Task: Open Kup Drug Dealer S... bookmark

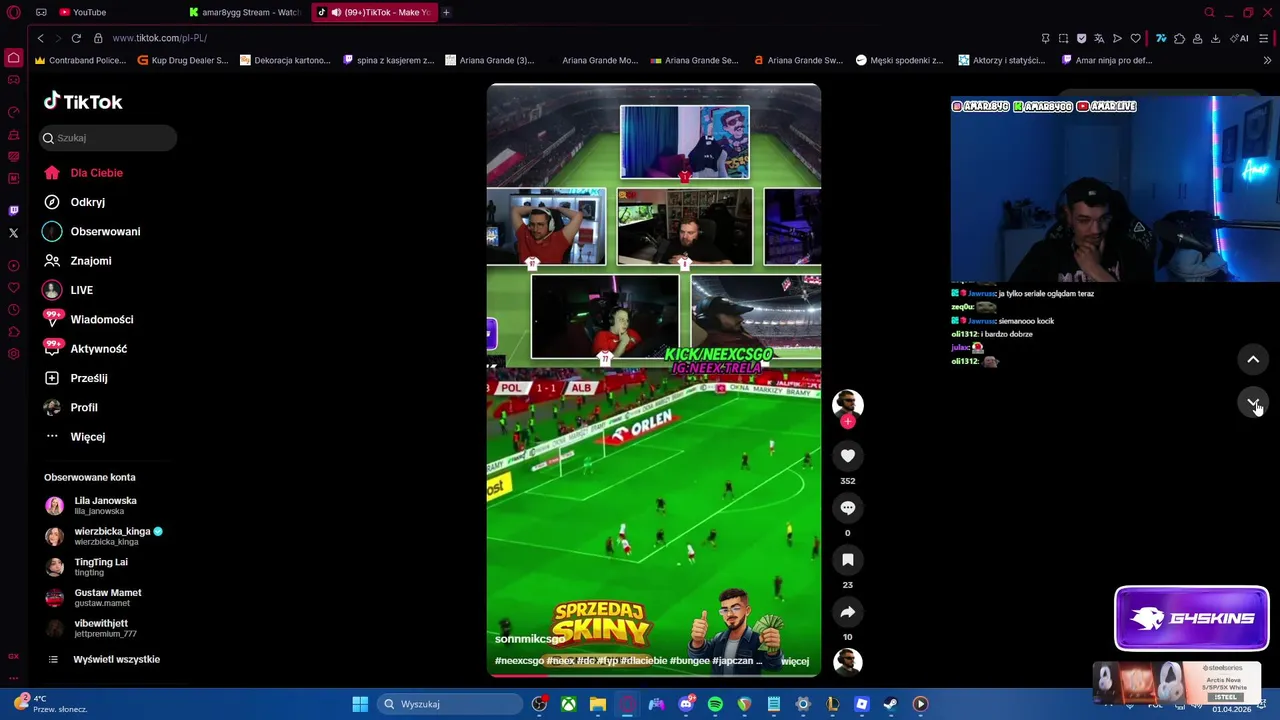Action: 183,60
